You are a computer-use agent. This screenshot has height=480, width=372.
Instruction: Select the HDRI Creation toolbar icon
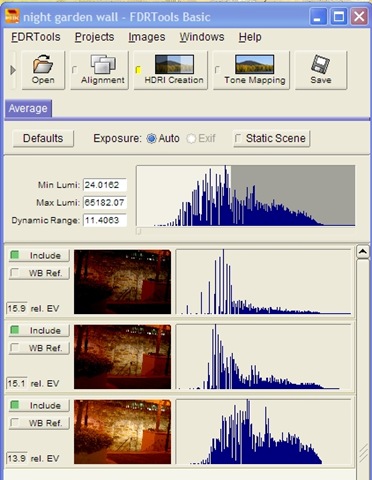pos(174,64)
